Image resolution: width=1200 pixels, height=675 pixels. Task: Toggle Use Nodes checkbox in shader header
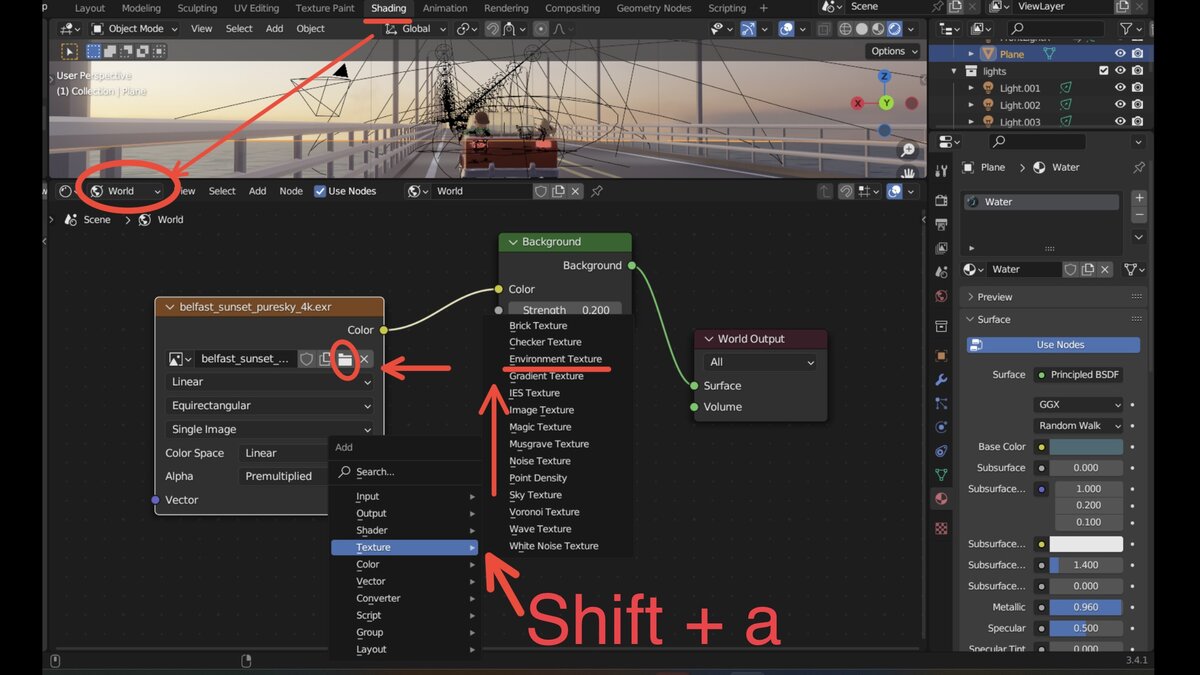coord(318,191)
